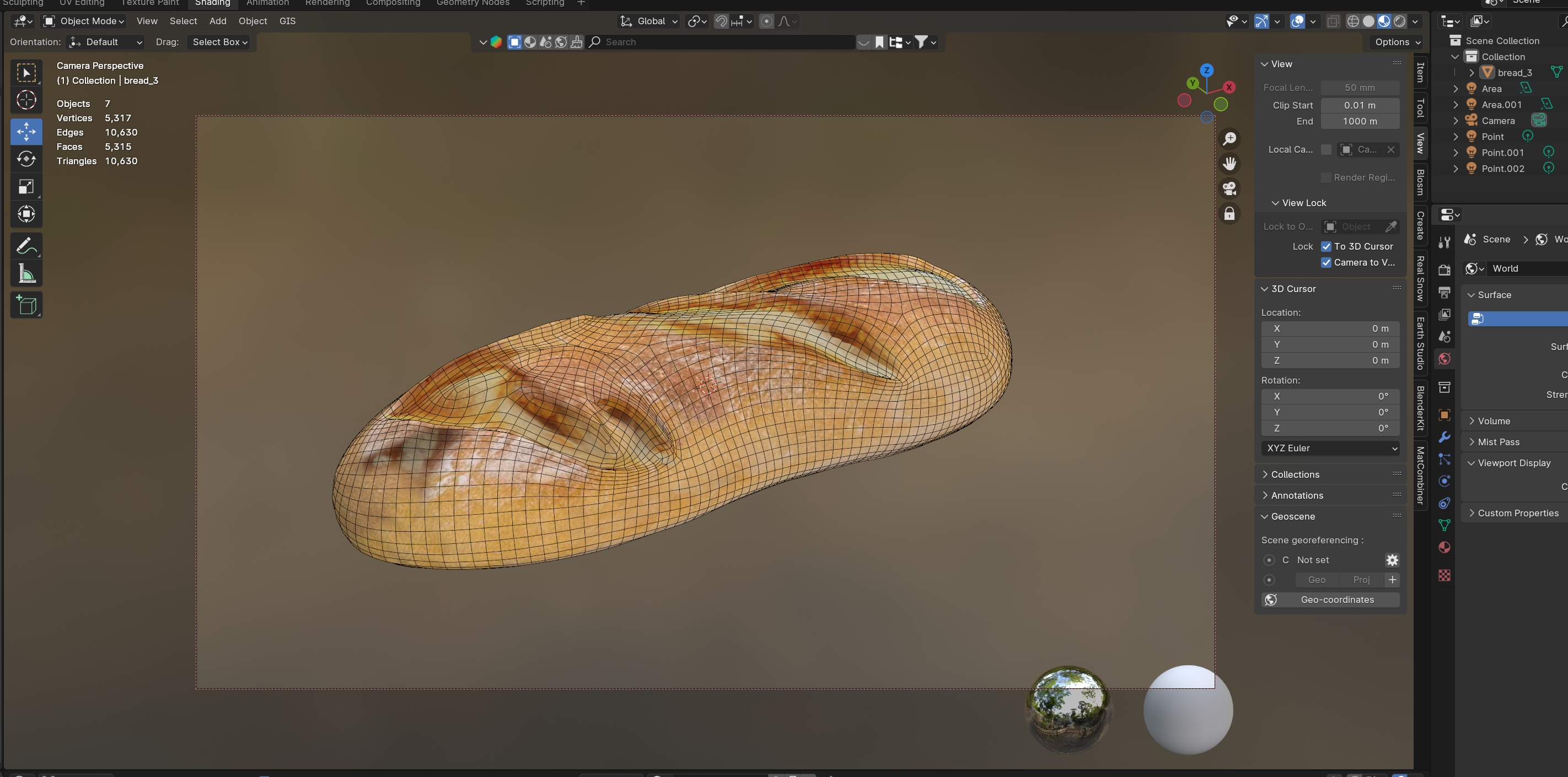The width and height of the screenshot is (1568, 777).
Task: Expand the Collections panel section
Action: pyautogui.click(x=1294, y=474)
